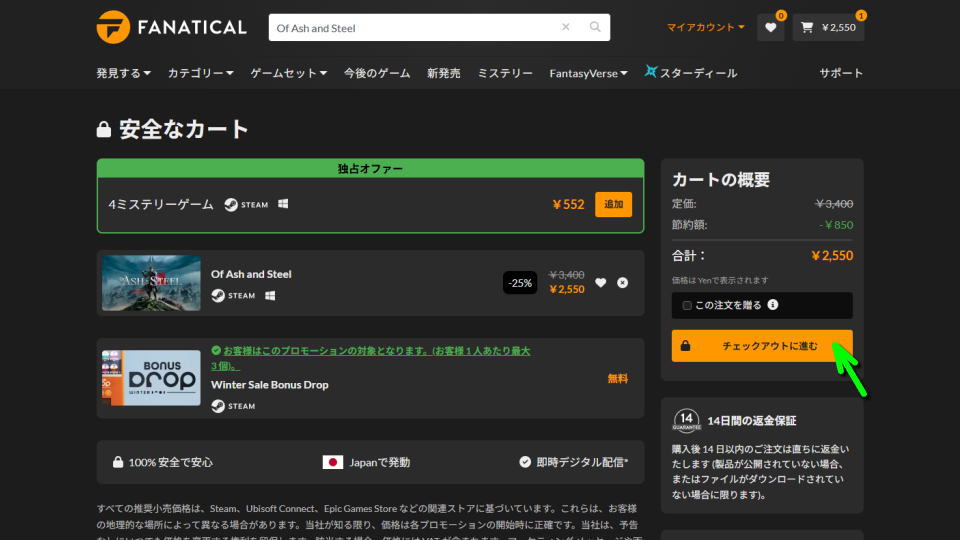This screenshot has height=540, width=960.
Task: Click the Of Ash and Steel thumbnail
Action: pyautogui.click(x=151, y=283)
